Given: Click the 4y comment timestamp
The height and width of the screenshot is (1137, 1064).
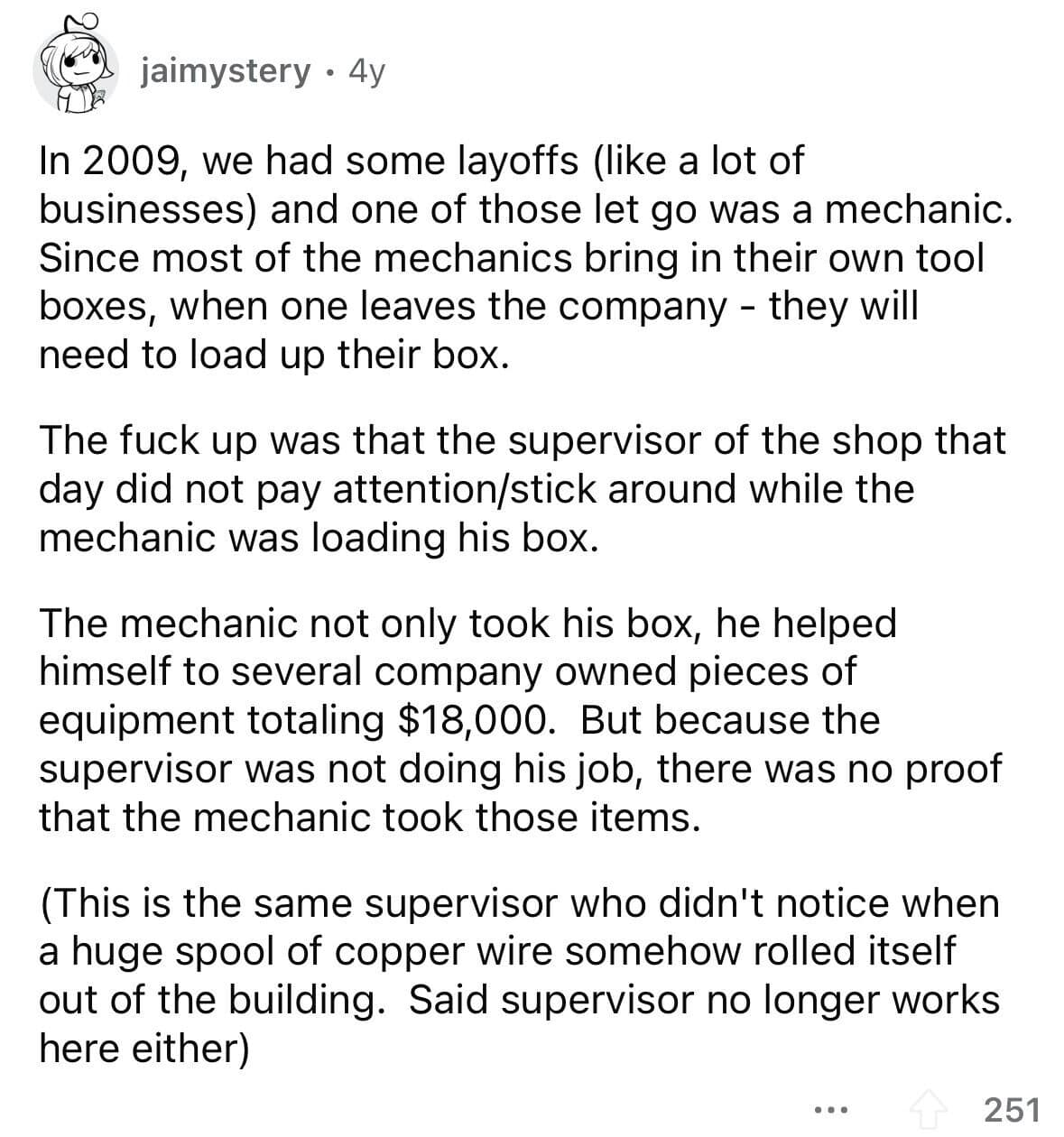Looking at the screenshot, I should [x=365, y=70].
